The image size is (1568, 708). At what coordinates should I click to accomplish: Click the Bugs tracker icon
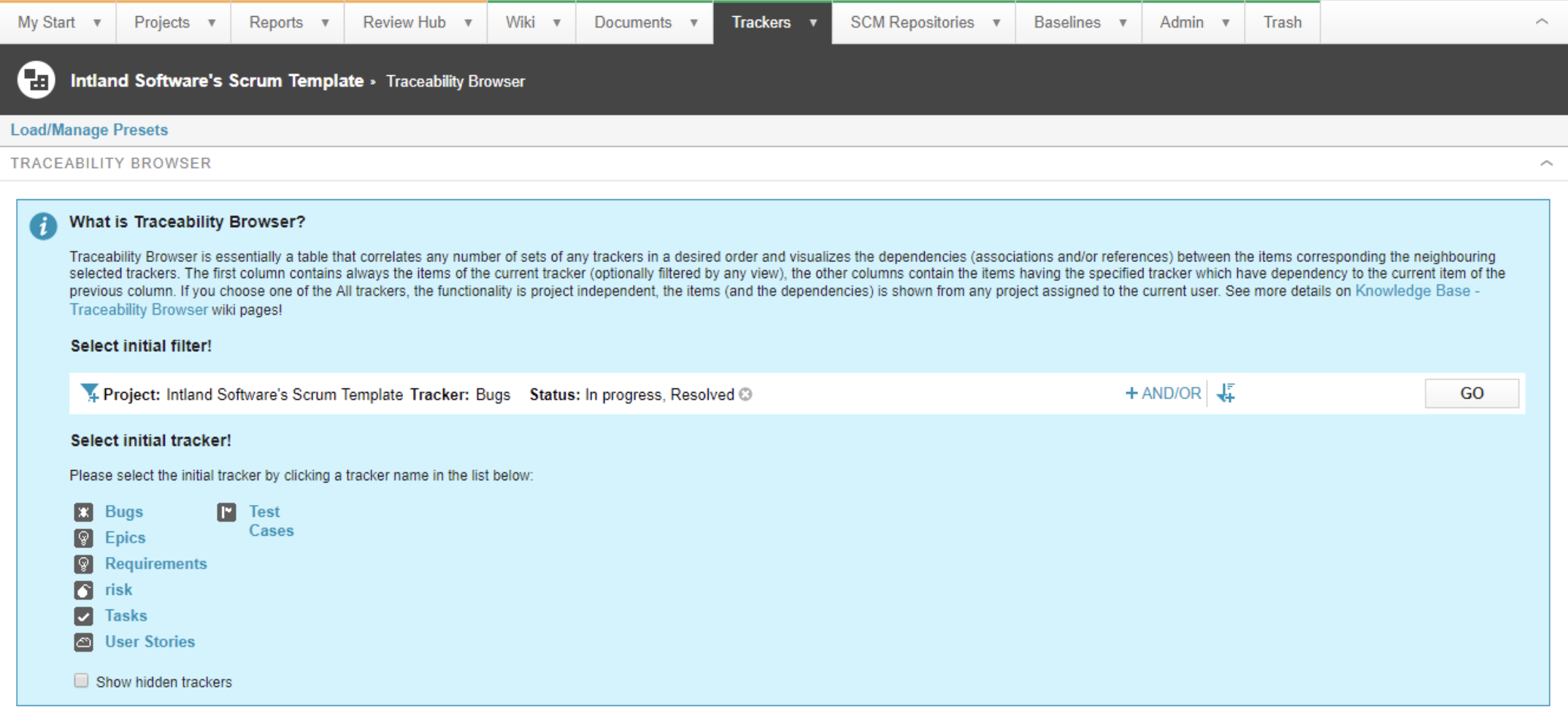[x=83, y=512]
